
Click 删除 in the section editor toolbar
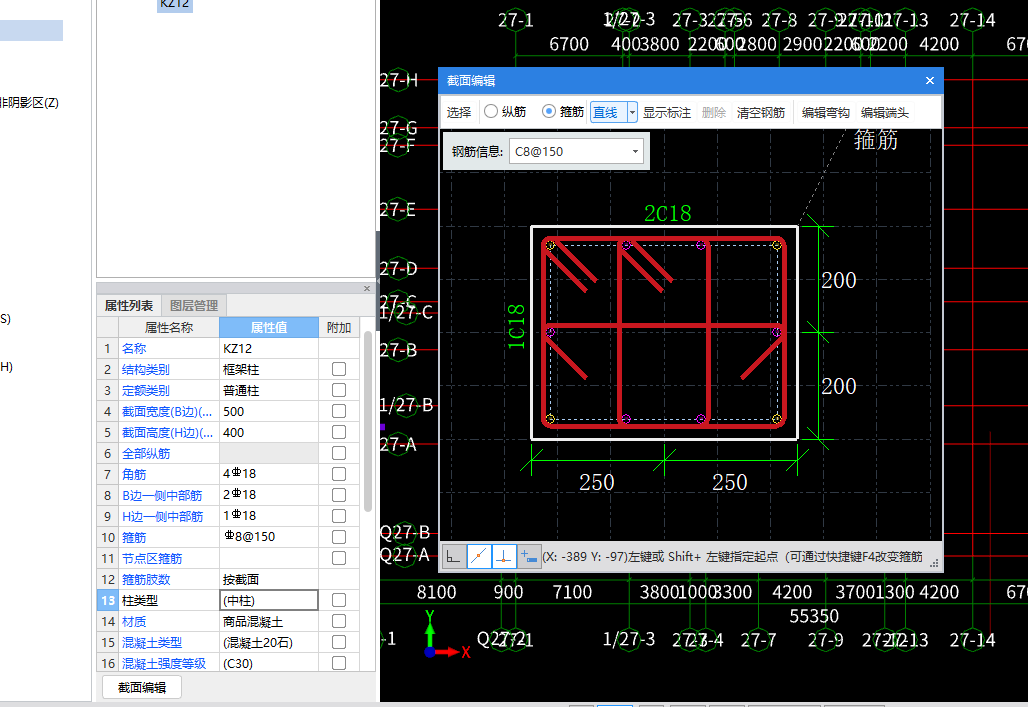pyautogui.click(x=714, y=112)
